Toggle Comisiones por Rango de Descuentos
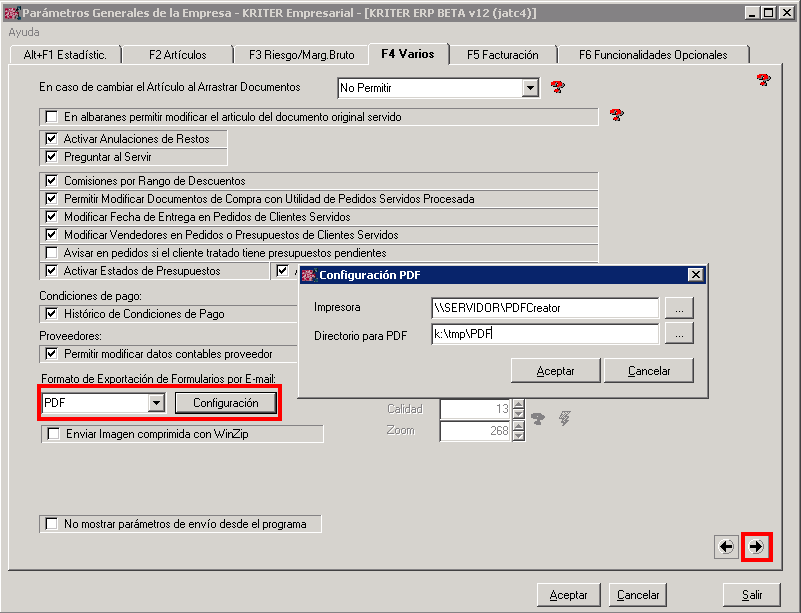Screen dimensions: 801x613 click(52, 181)
